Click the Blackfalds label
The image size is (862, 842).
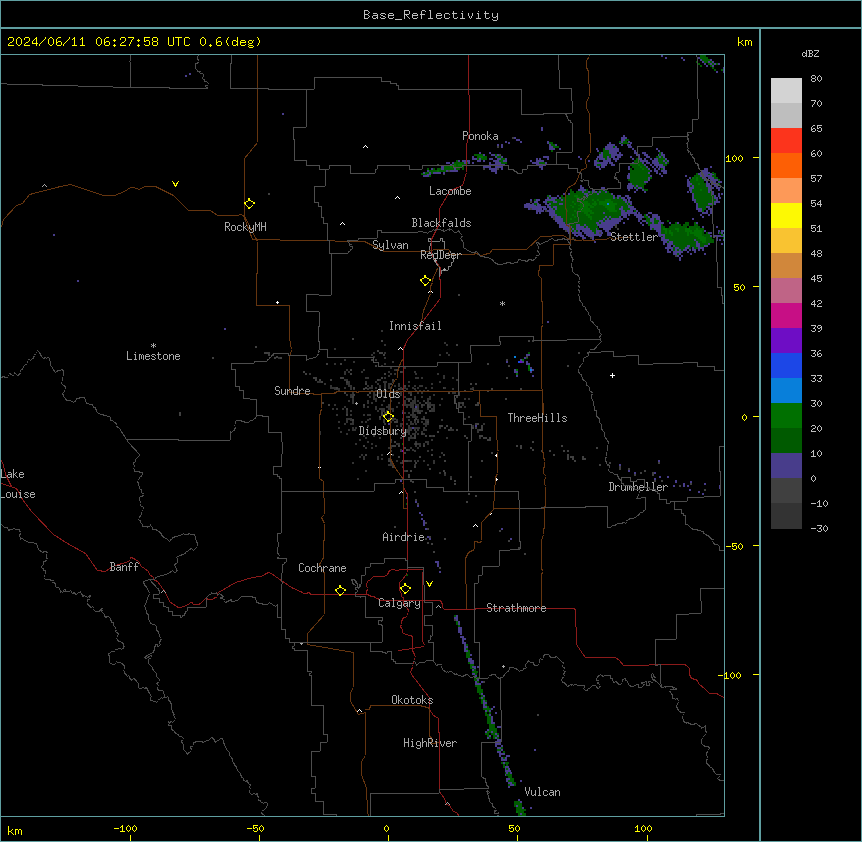click(x=441, y=223)
